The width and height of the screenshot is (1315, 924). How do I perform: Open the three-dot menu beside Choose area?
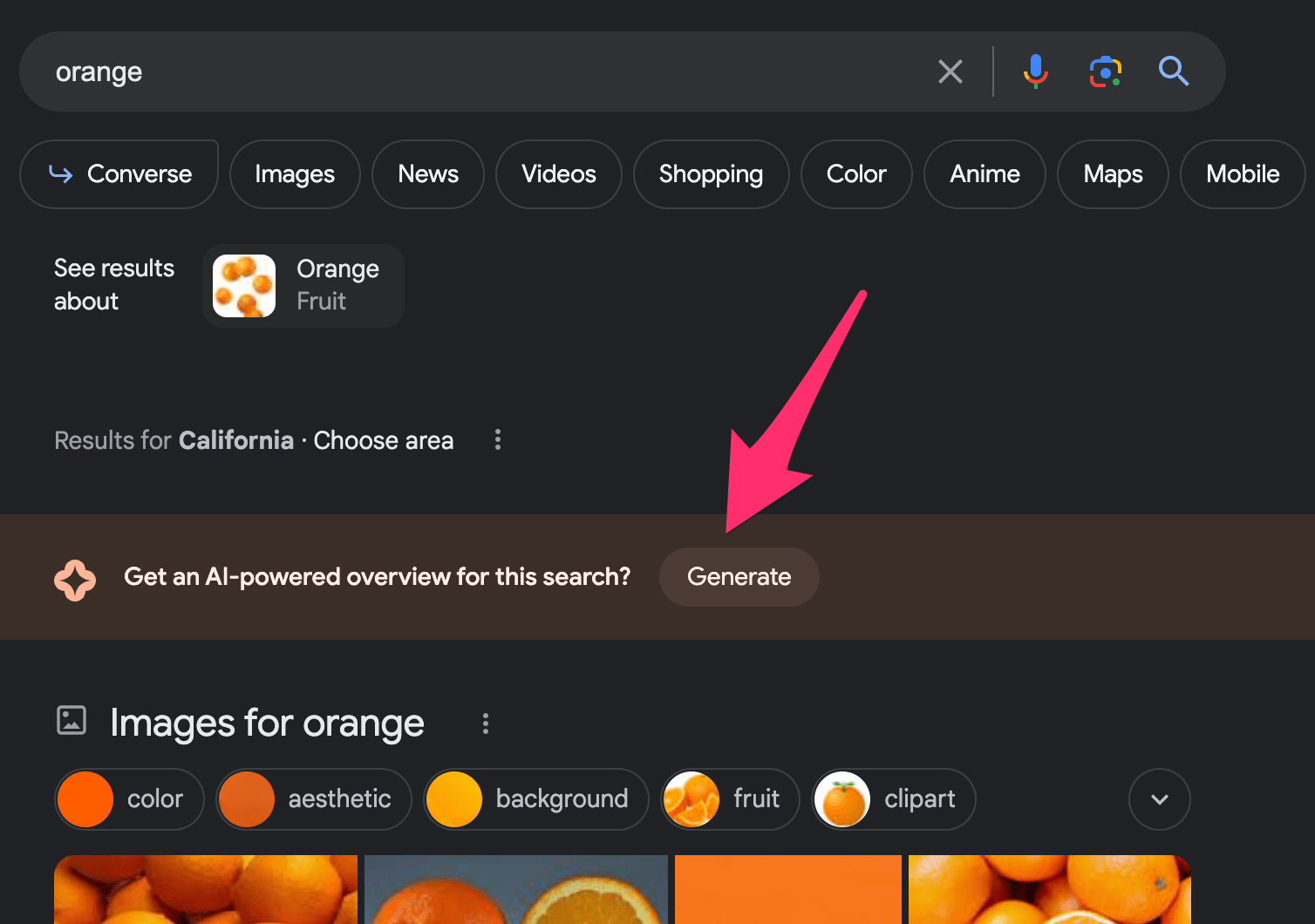498,439
